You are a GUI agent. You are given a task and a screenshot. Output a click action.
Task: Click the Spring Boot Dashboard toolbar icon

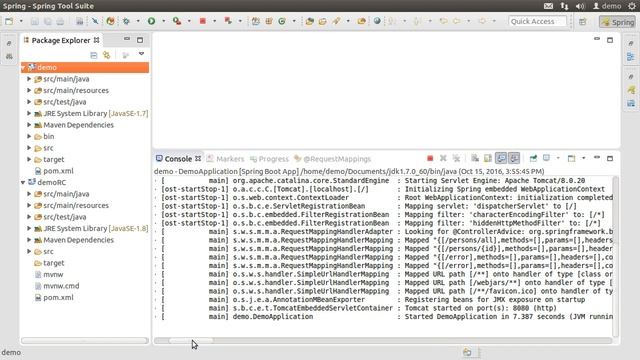[x=111, y=21]
